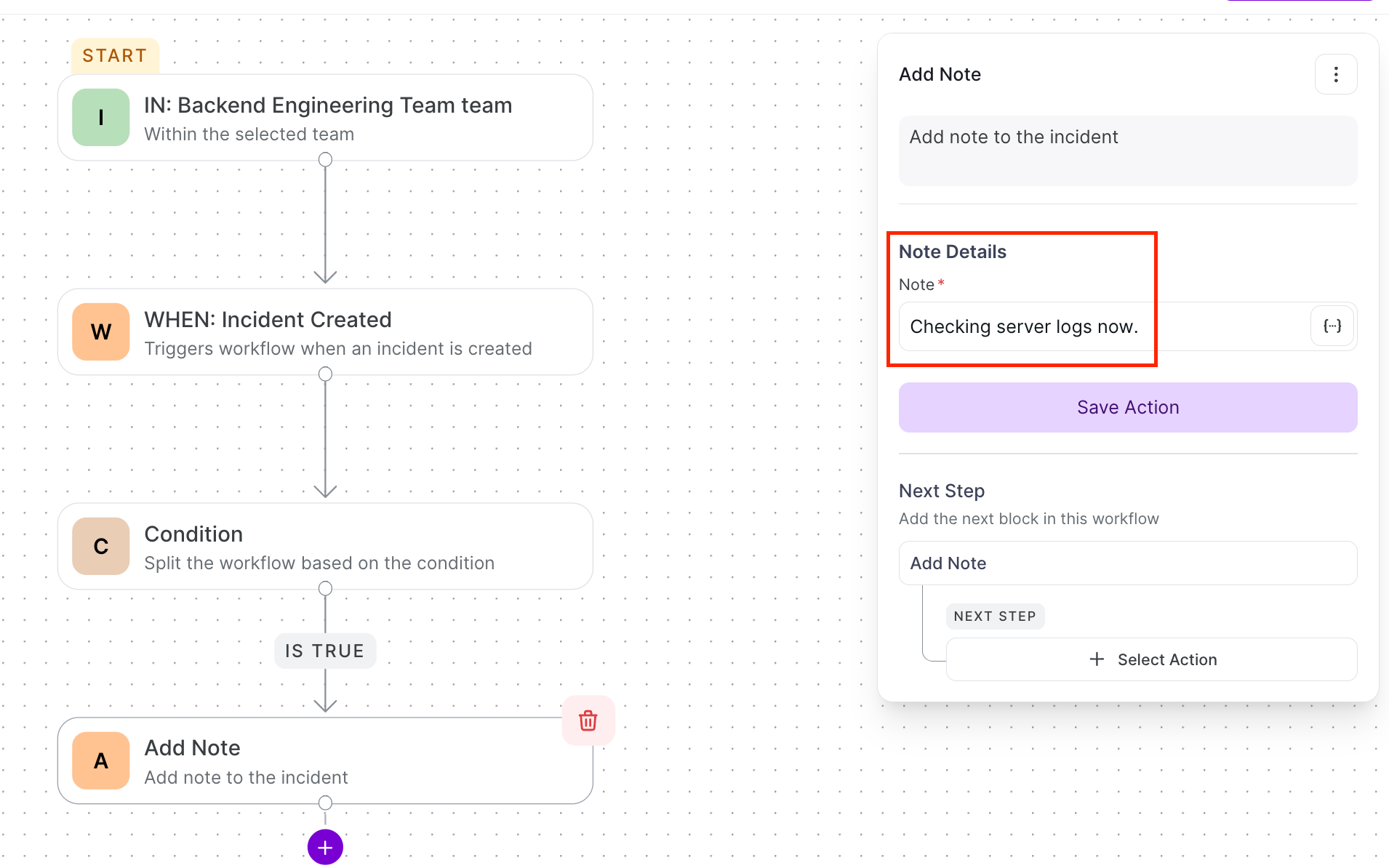Image resolution: width=1389 pixels, height=868 pixels.
Task: Open the WHEN: Incident Created block
Action: click(325, 331)
